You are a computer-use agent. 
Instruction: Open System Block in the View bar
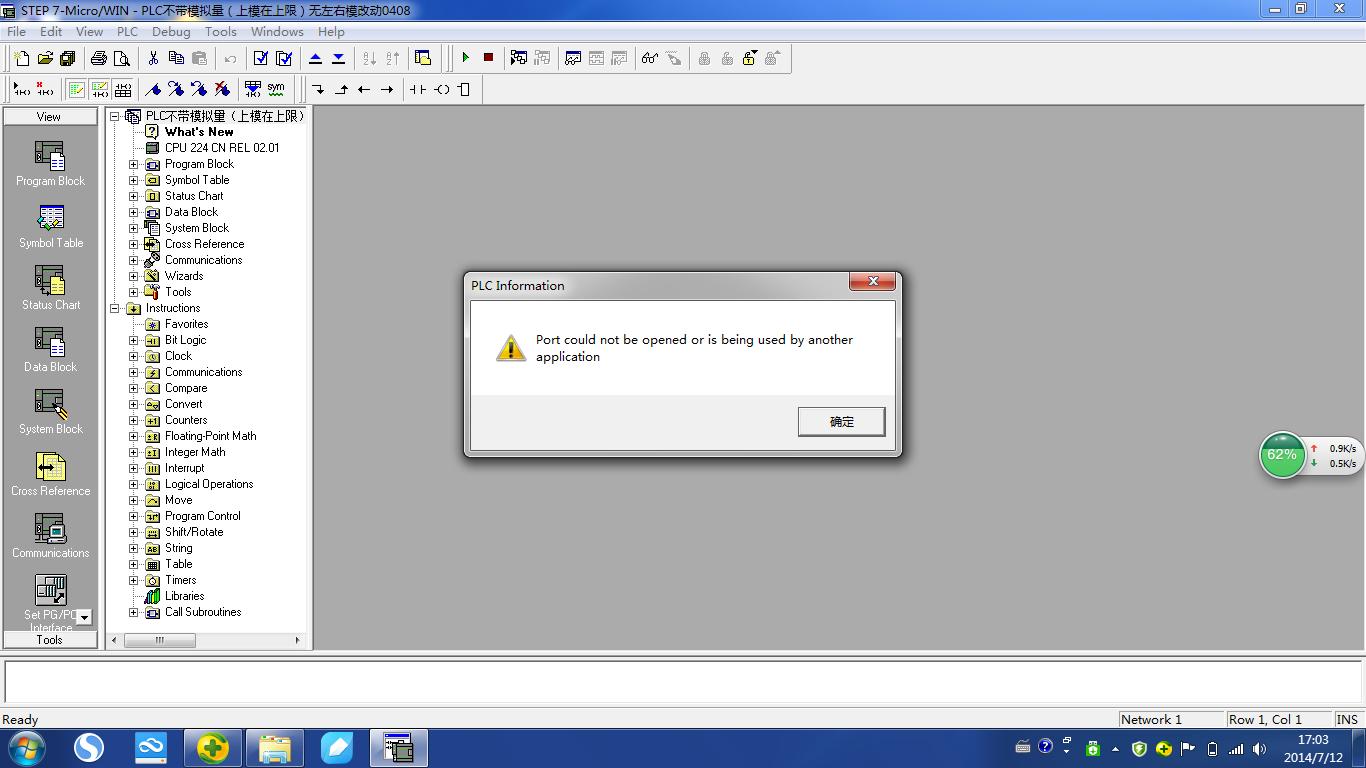pyautogui.click(x=50, y=412)
